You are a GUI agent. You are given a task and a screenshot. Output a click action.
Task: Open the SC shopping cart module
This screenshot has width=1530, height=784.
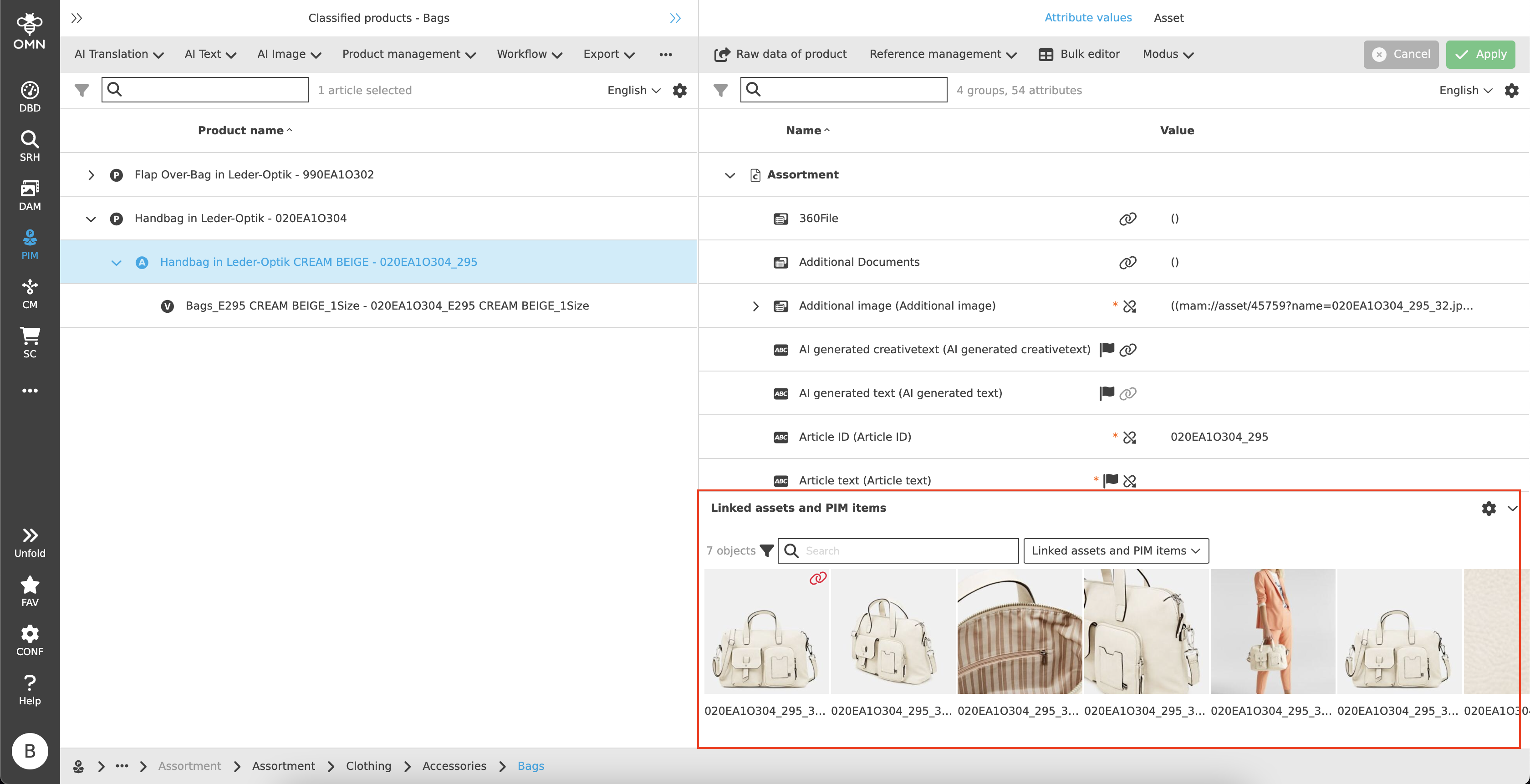30,342
